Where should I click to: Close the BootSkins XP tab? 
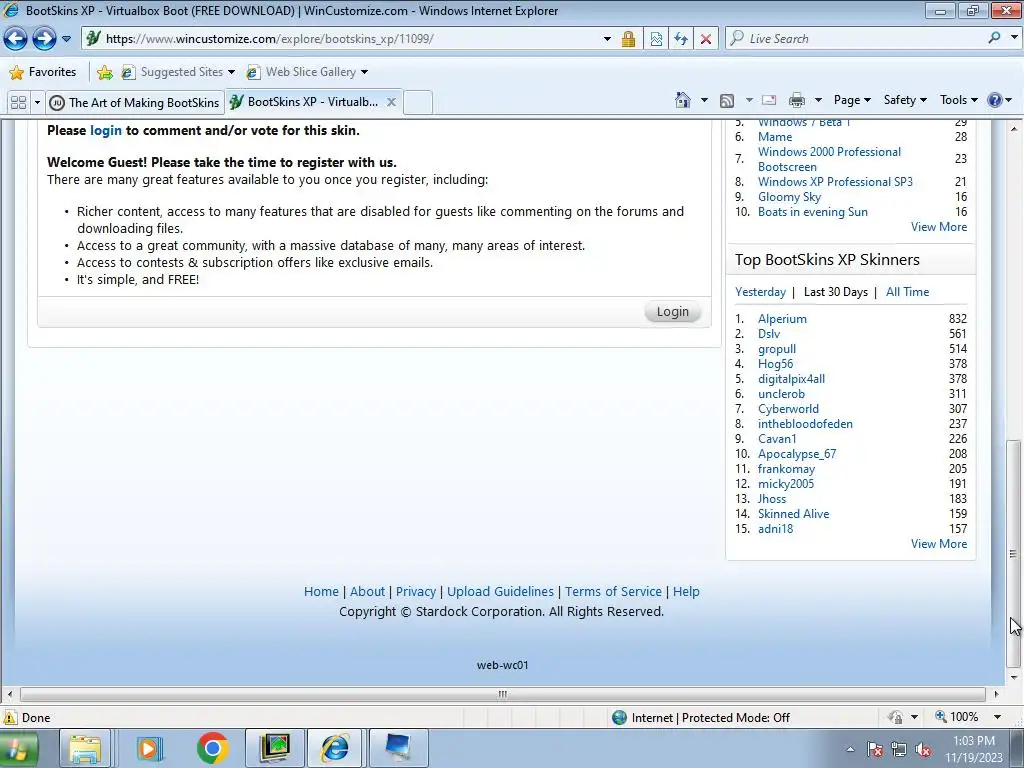[x=391, y=102]
